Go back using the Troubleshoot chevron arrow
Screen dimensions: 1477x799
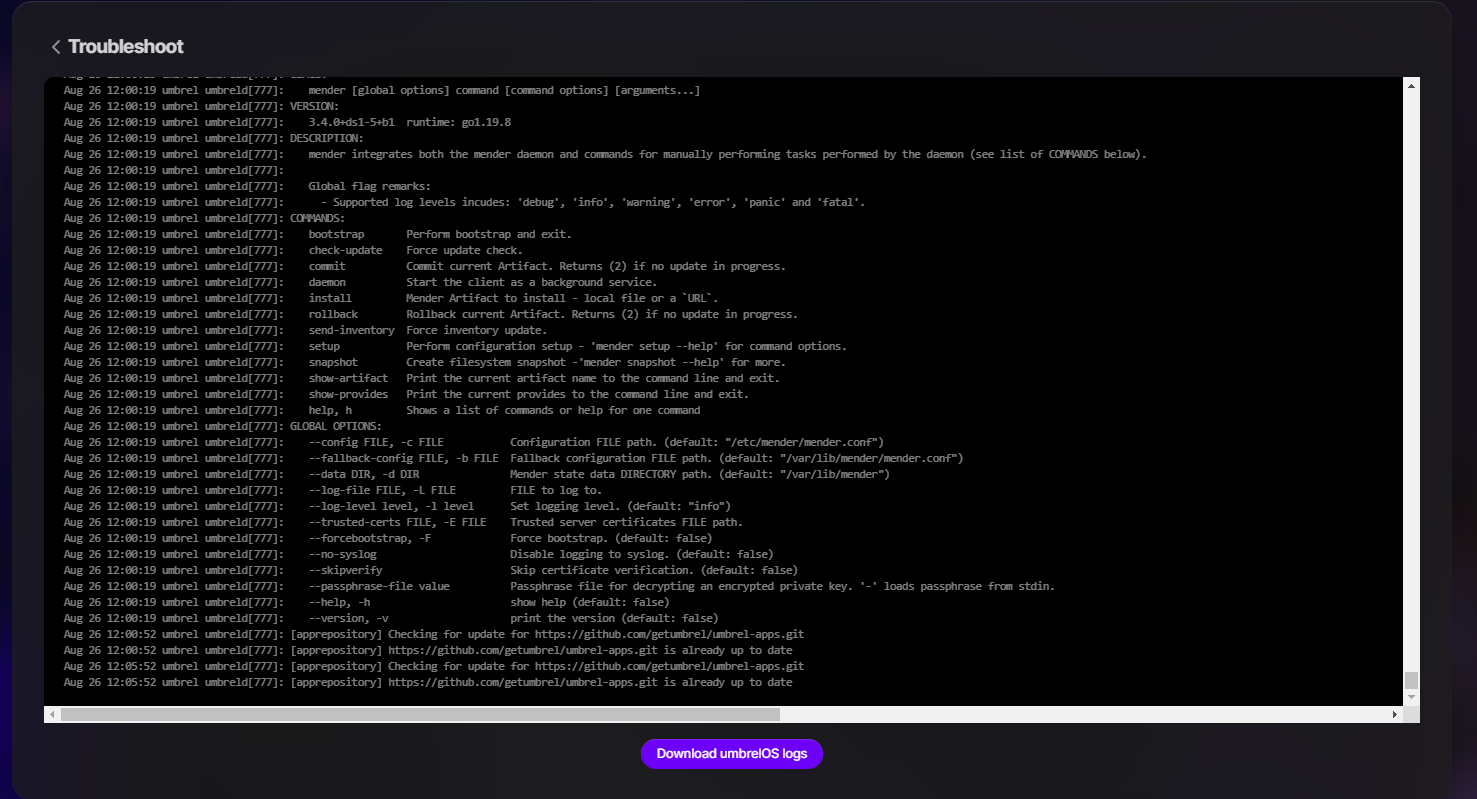[x=56, y=47]
